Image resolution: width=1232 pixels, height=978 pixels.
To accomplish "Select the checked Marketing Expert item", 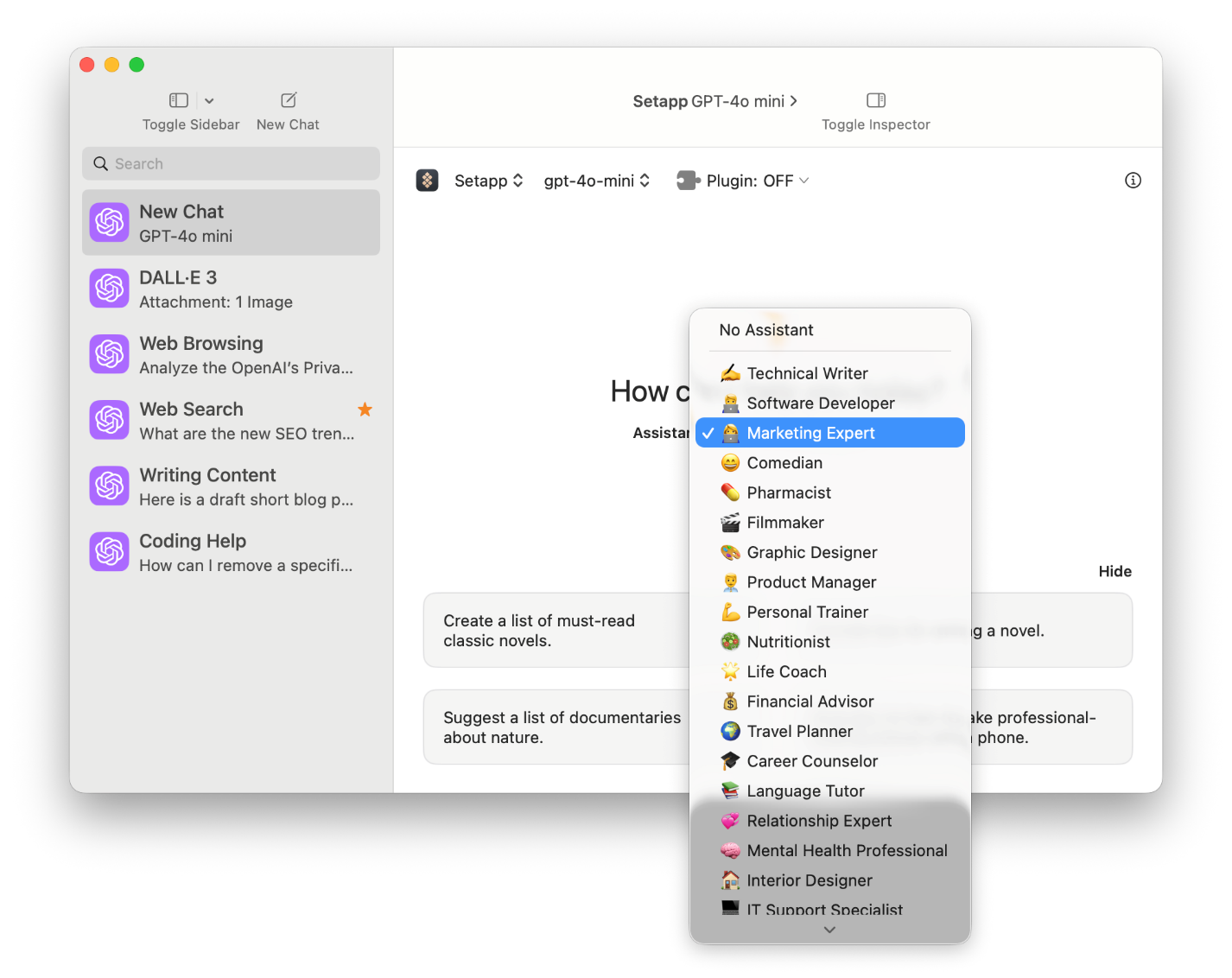I will click(x=830, y=433).
